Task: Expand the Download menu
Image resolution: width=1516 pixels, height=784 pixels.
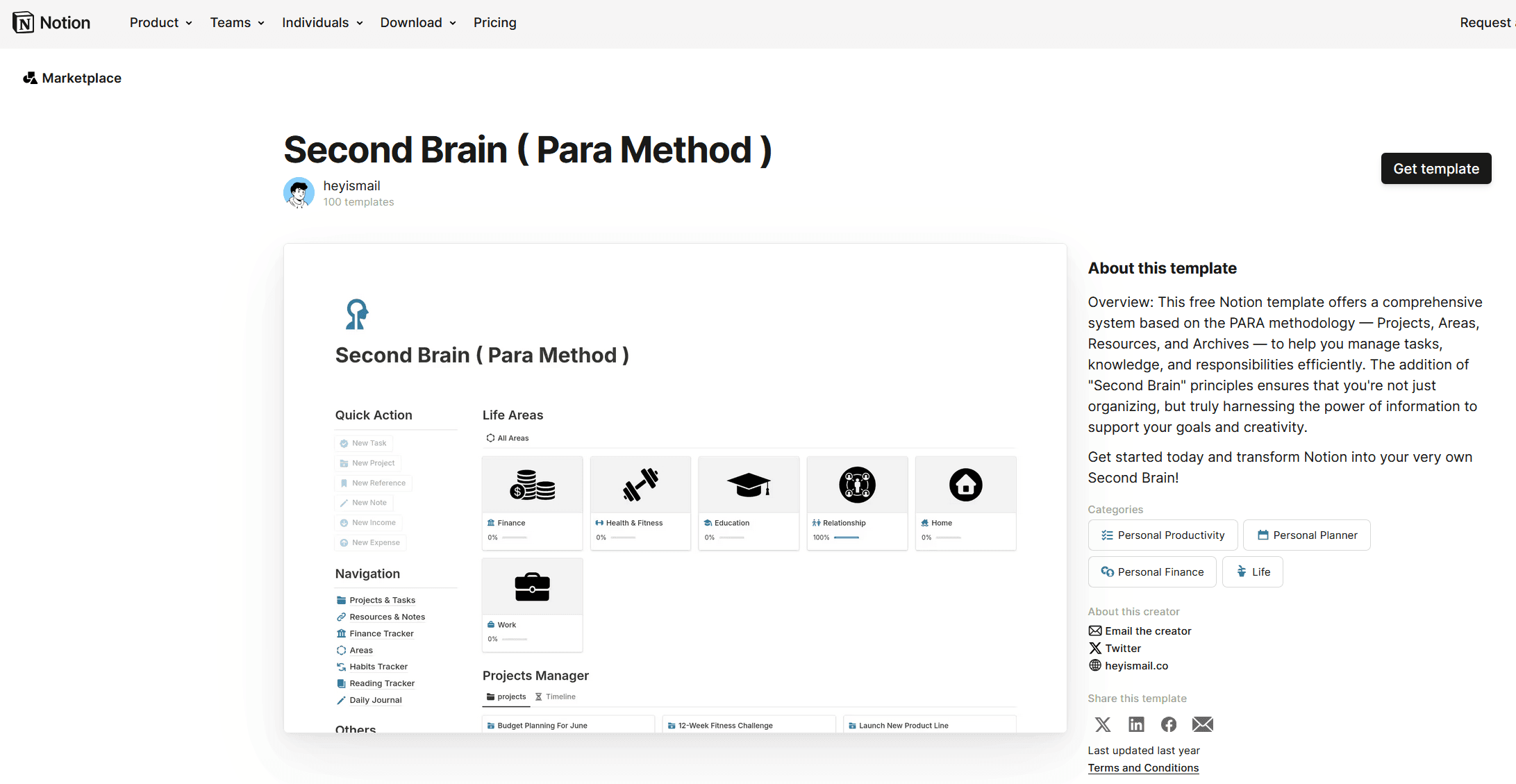Action: pyautogui.click(x=418, y=23)
